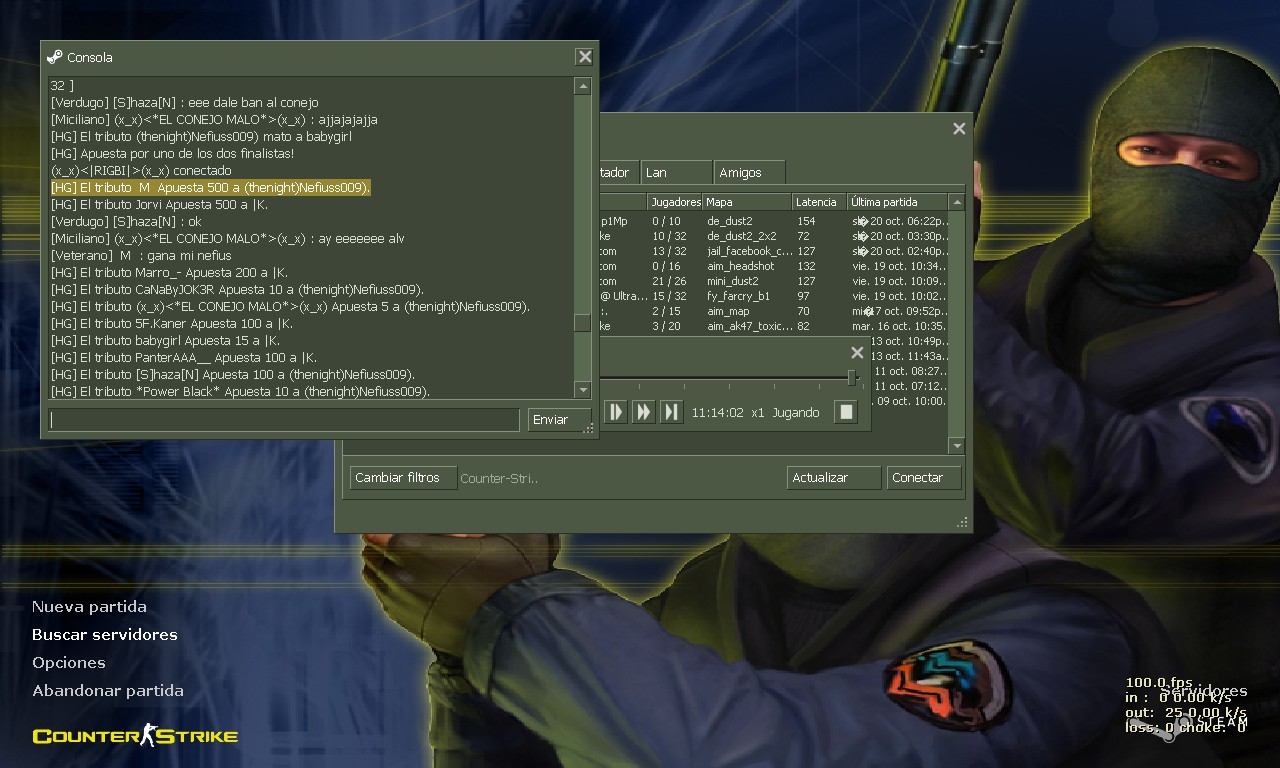Click the server list scroll down arrow
The image size is (1280, 768).
[957, 446]
